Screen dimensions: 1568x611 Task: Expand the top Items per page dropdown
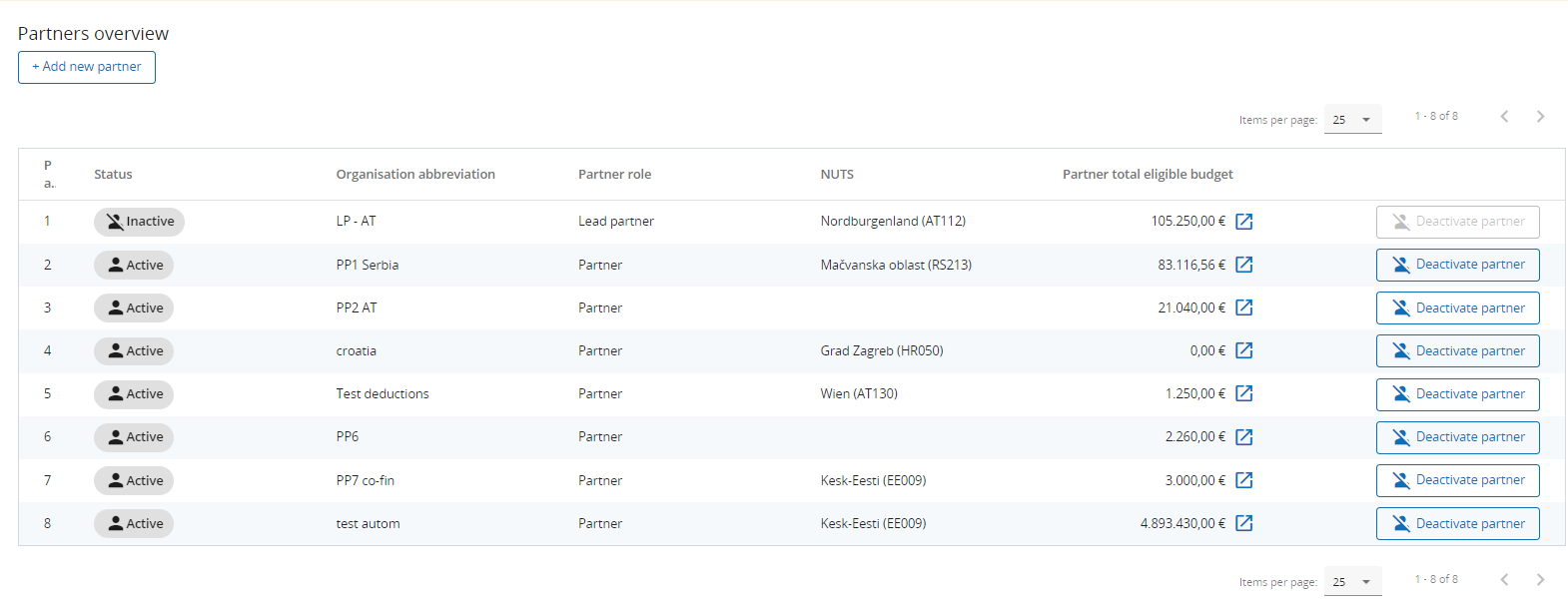pos(1352,120)
